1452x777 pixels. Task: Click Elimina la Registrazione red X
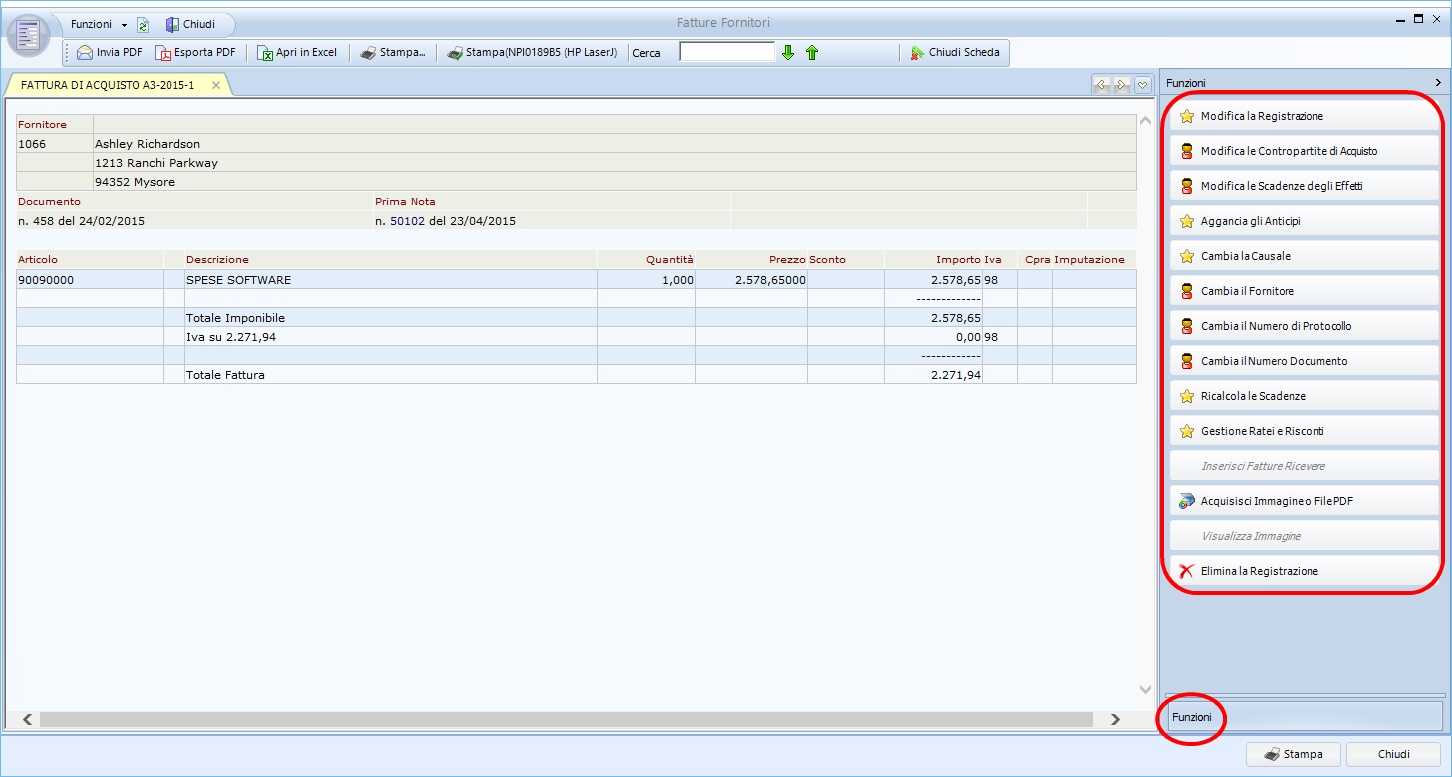coord(1187,571)
